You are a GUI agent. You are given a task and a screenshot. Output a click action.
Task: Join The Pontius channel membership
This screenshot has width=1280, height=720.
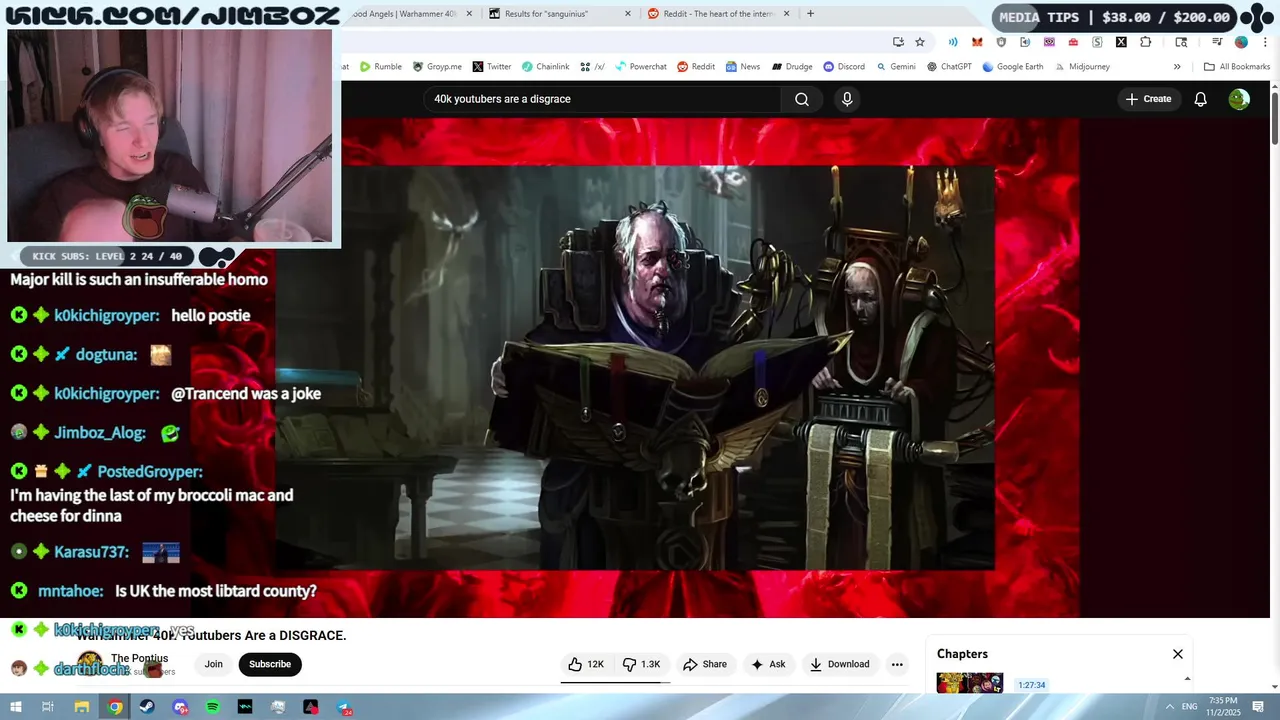[213, 664]
